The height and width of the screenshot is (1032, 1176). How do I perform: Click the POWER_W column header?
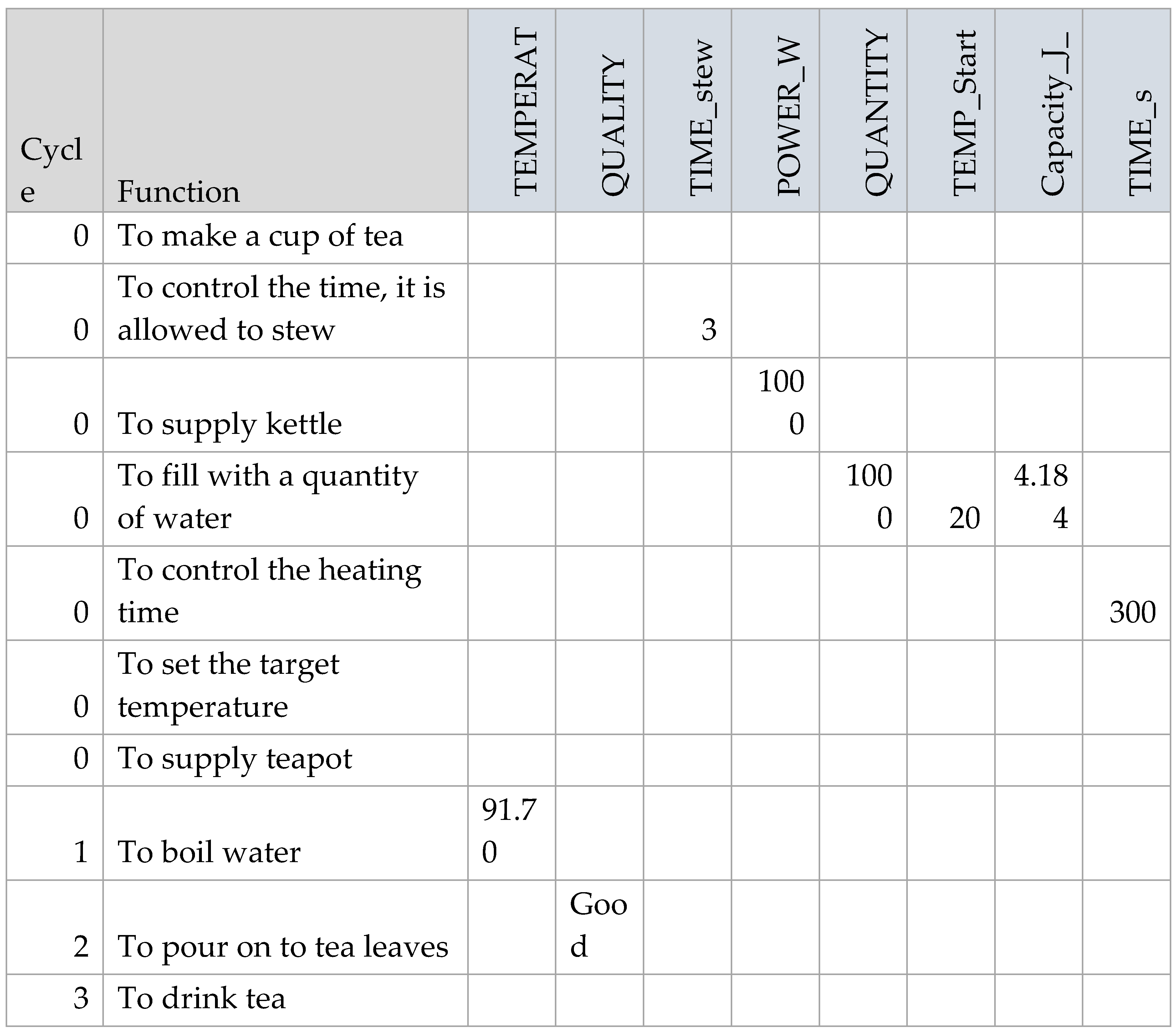point(788,118)
